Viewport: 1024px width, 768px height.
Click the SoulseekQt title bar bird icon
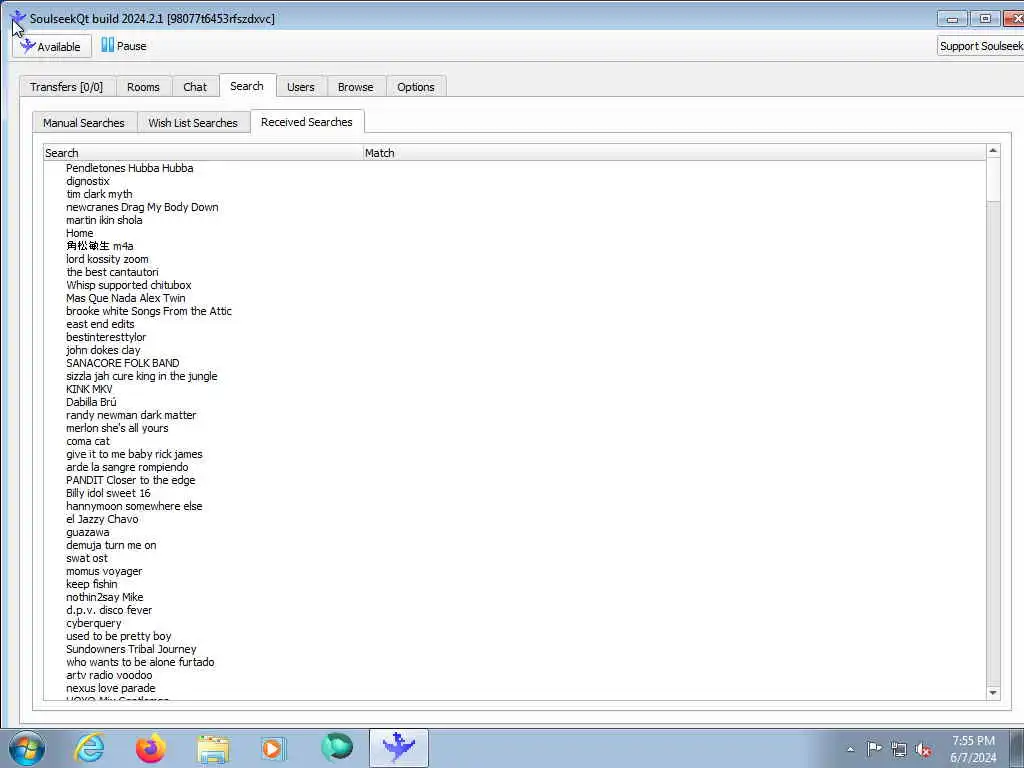pos(18,19)
